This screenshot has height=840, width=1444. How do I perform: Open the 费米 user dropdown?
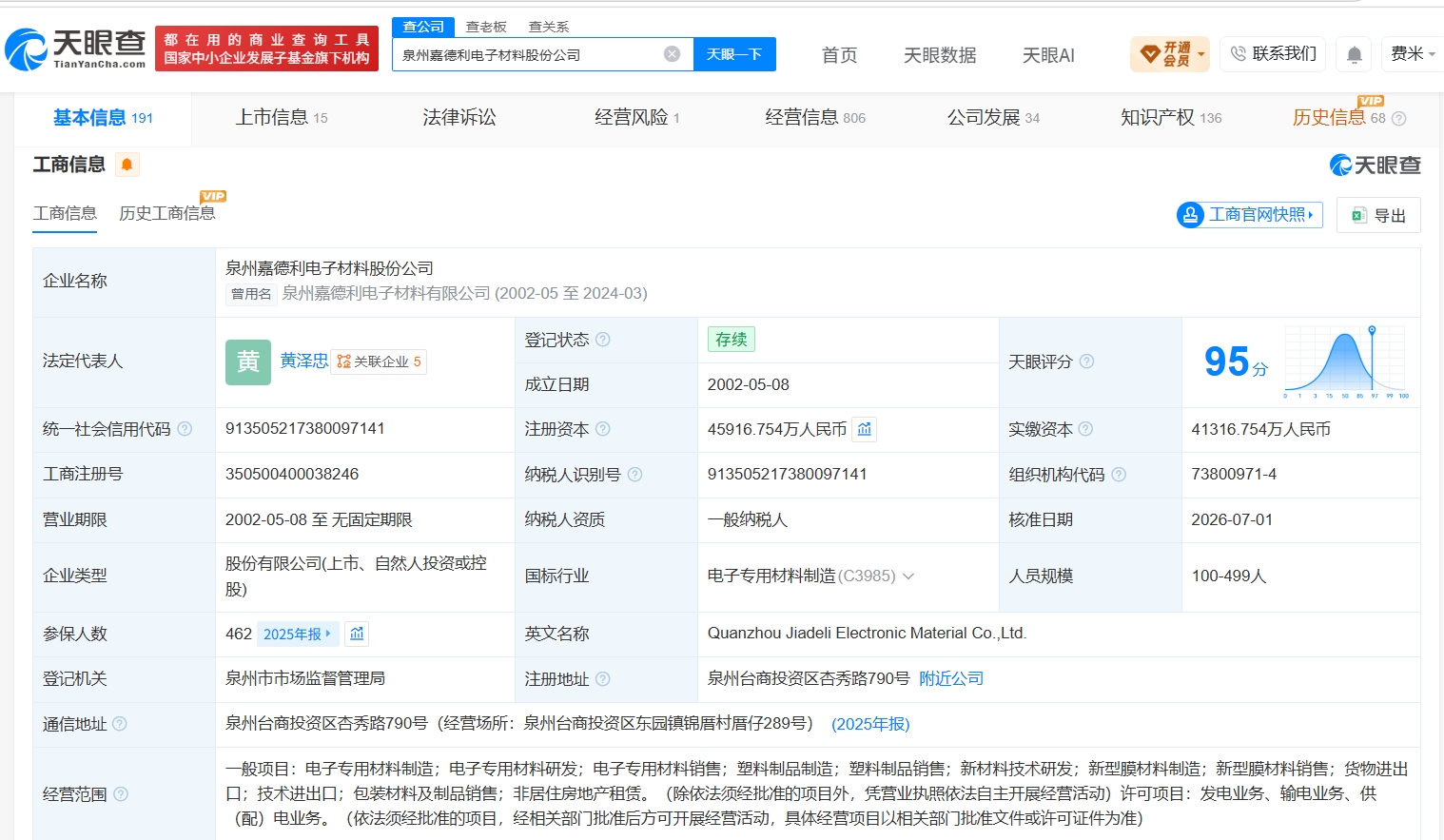[1413, 54]
